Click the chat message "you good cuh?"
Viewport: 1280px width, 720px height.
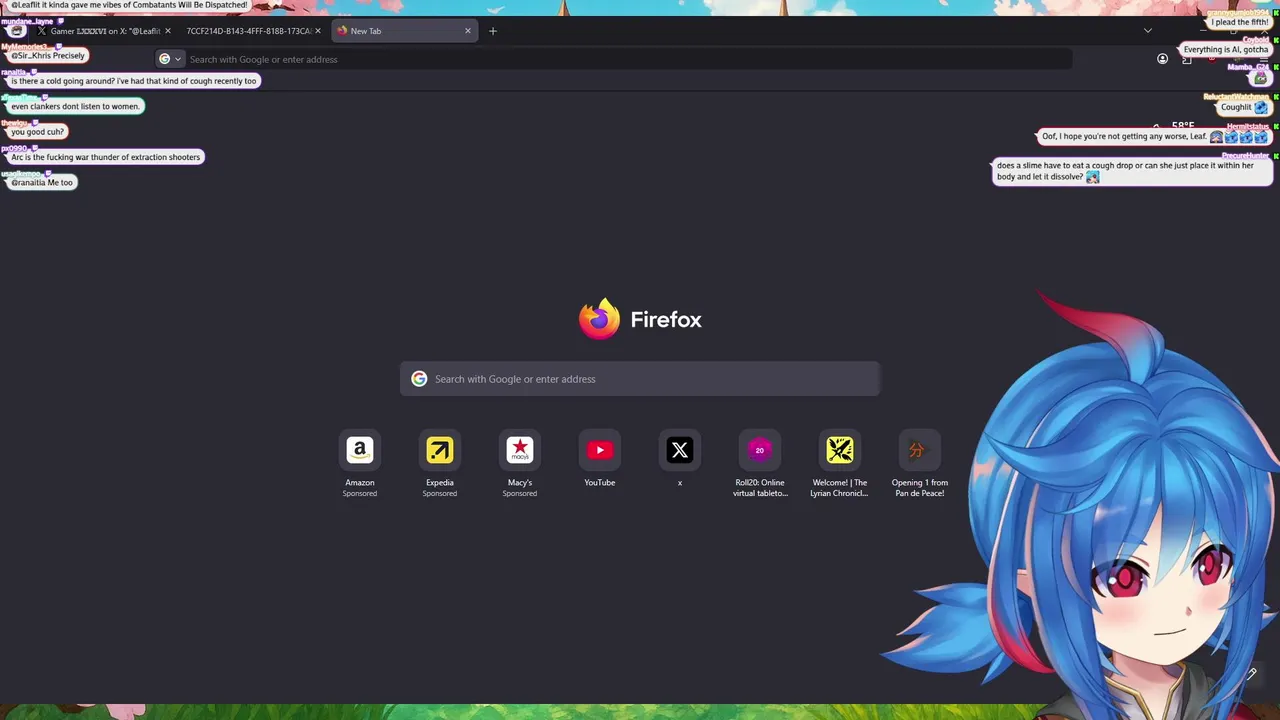tap(37, 132)
